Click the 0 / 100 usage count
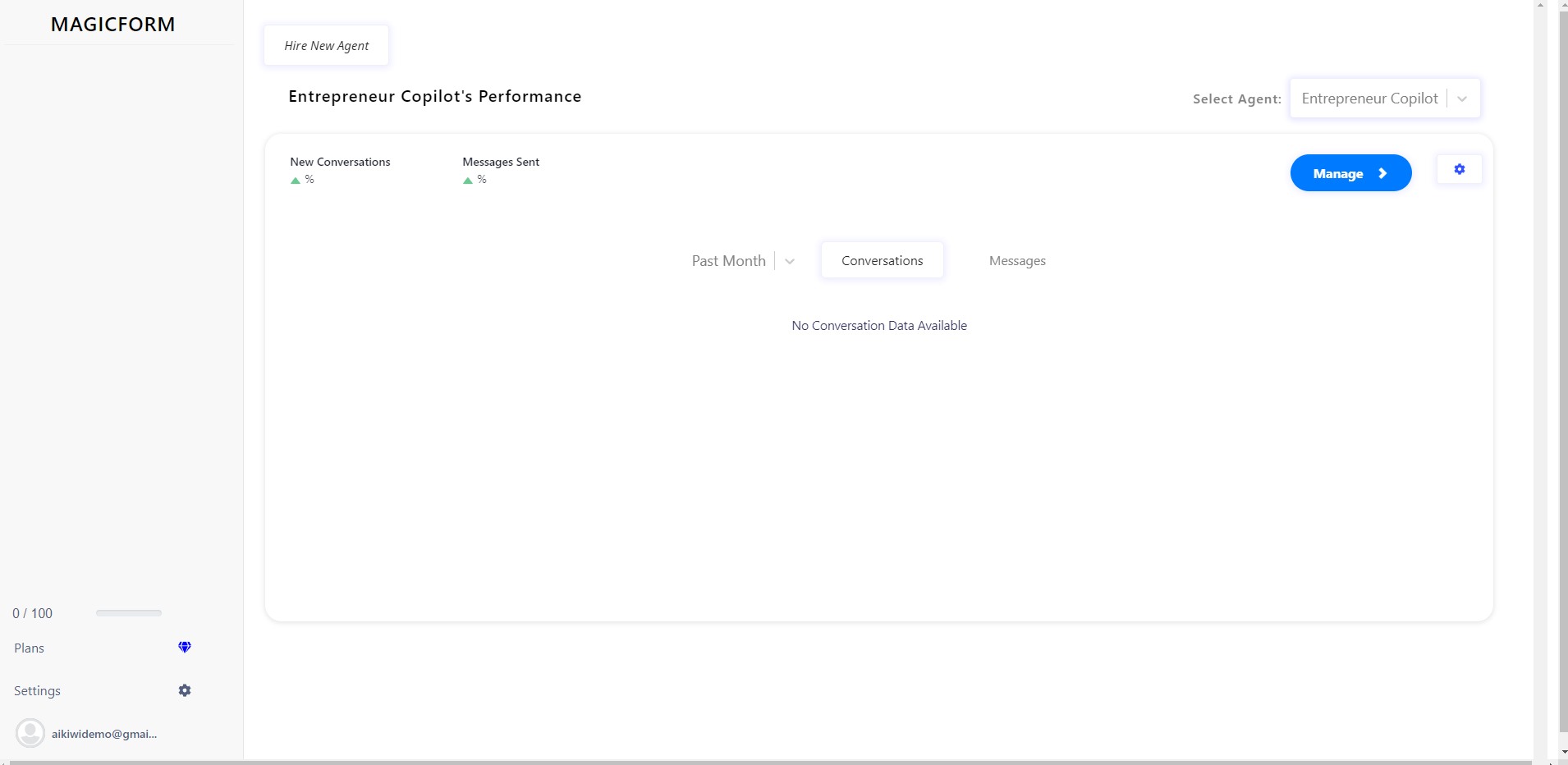1568x765 pixels. pos(33,613)
